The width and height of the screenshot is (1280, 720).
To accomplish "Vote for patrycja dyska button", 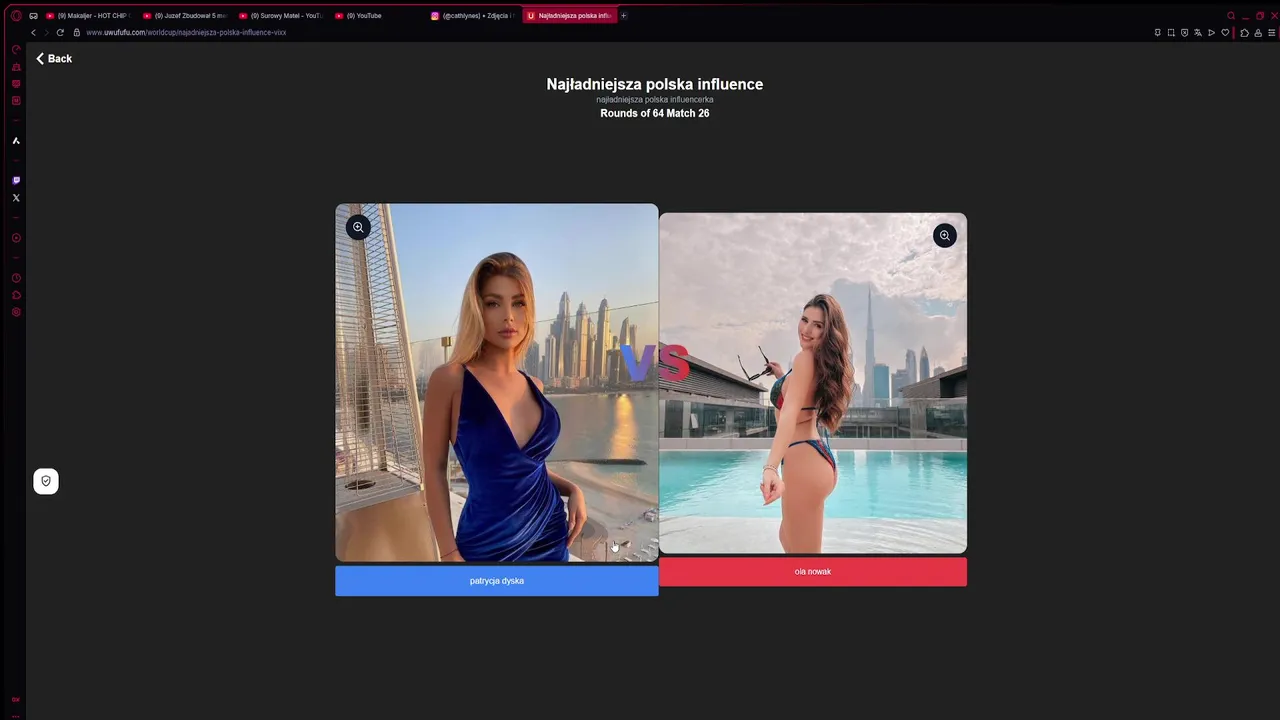I will pyautogui.click(x=497, y=581).
